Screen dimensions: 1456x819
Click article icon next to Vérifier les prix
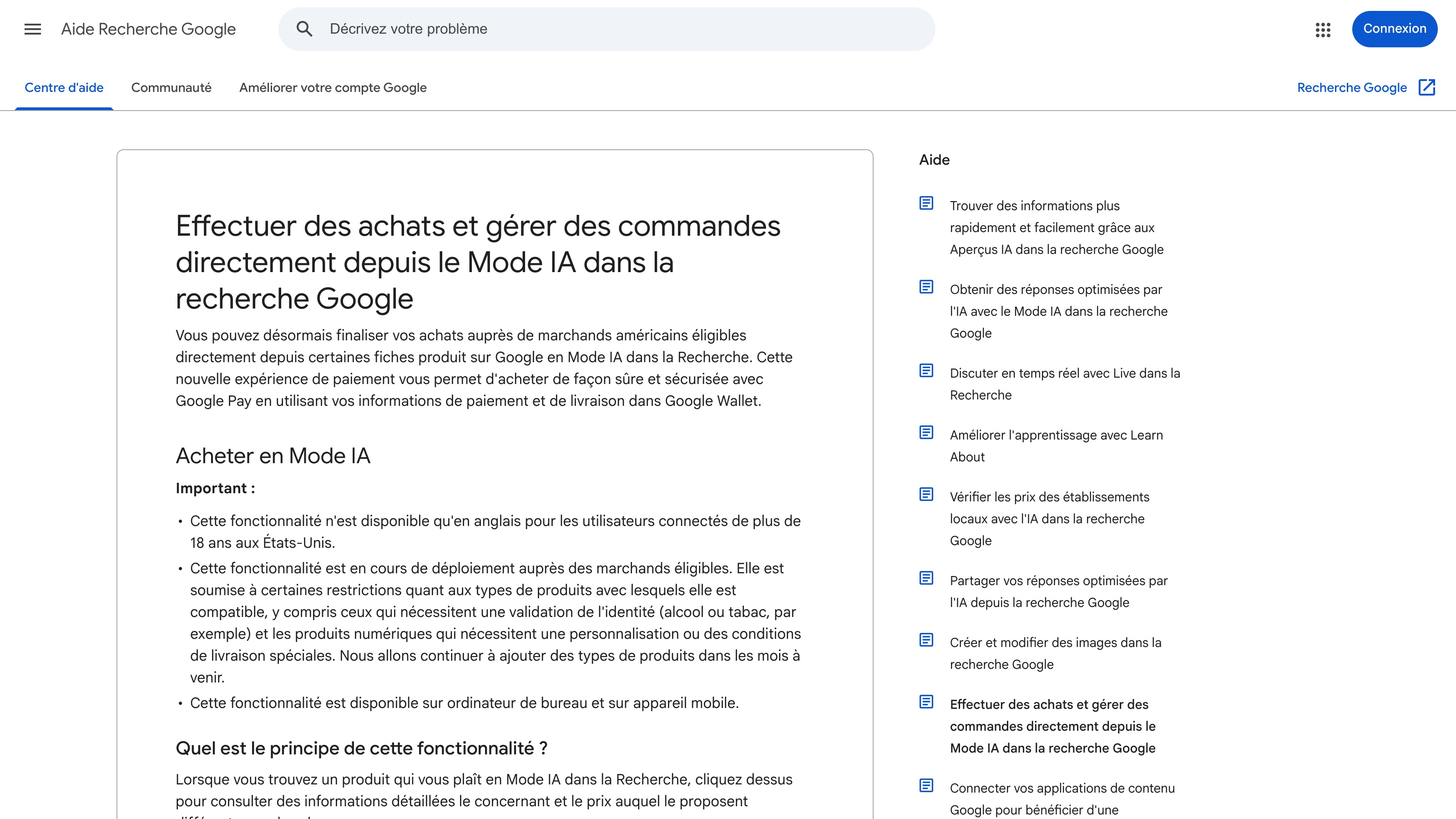926,494
